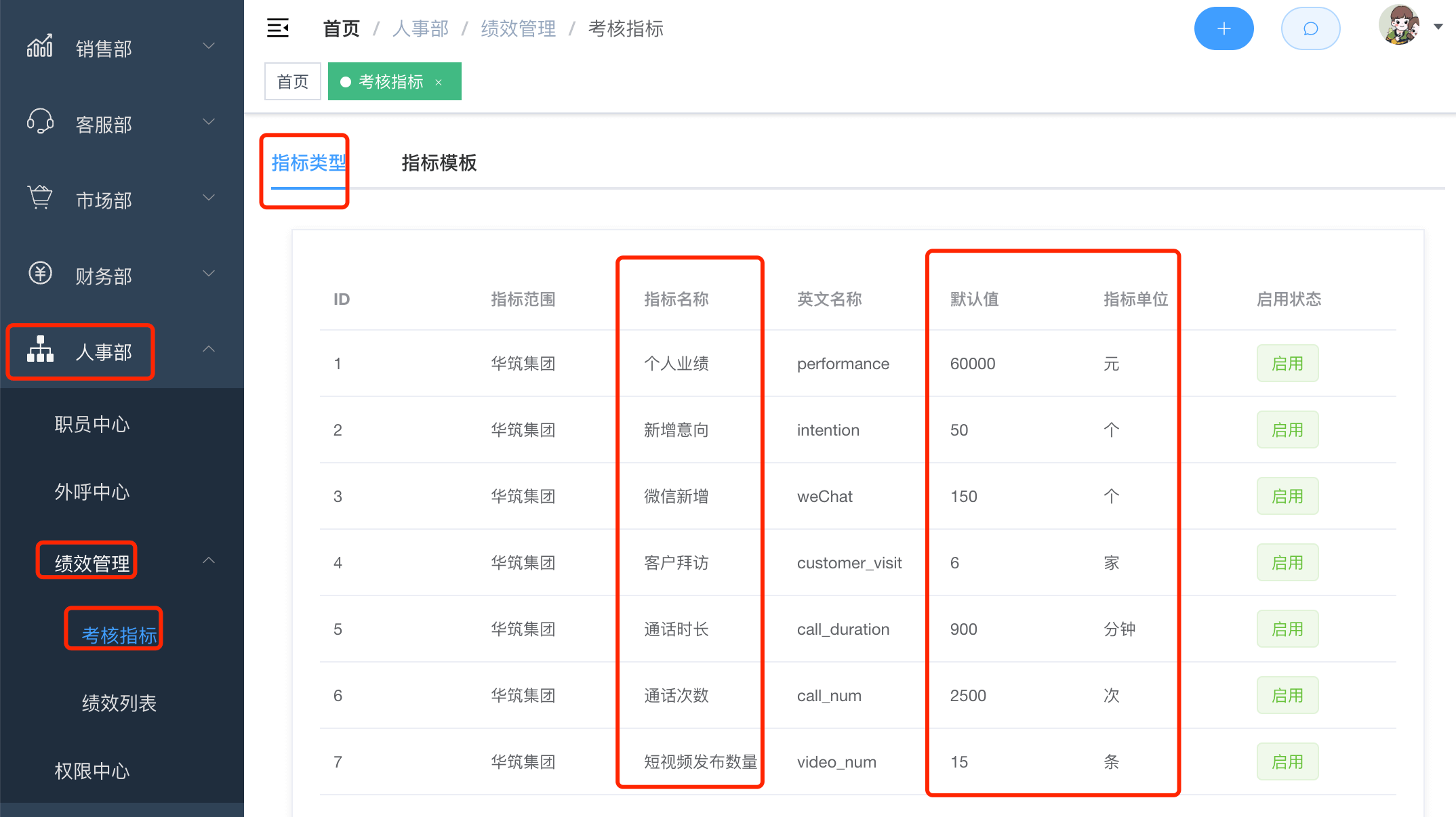Viewport: 1456px width, 817px height.
Task: Click the HR department org-chart icon
Action: pos(40,350)
